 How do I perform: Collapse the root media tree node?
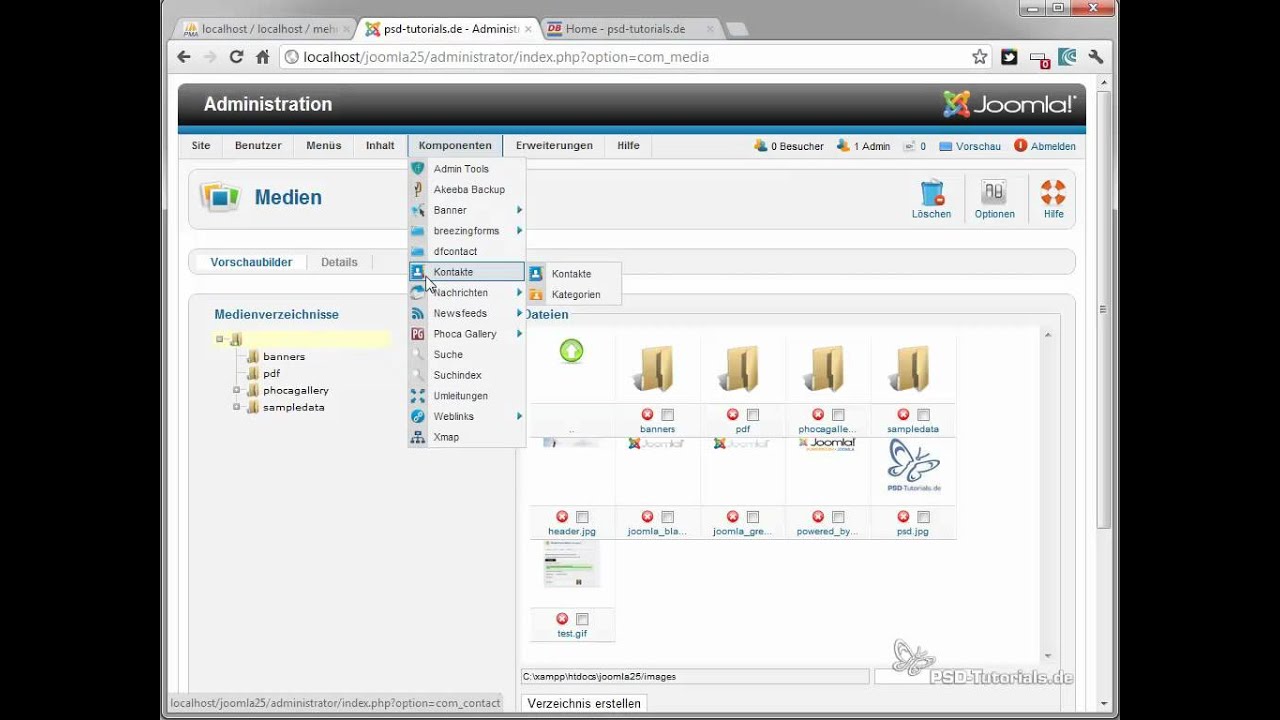coord(220,339)
